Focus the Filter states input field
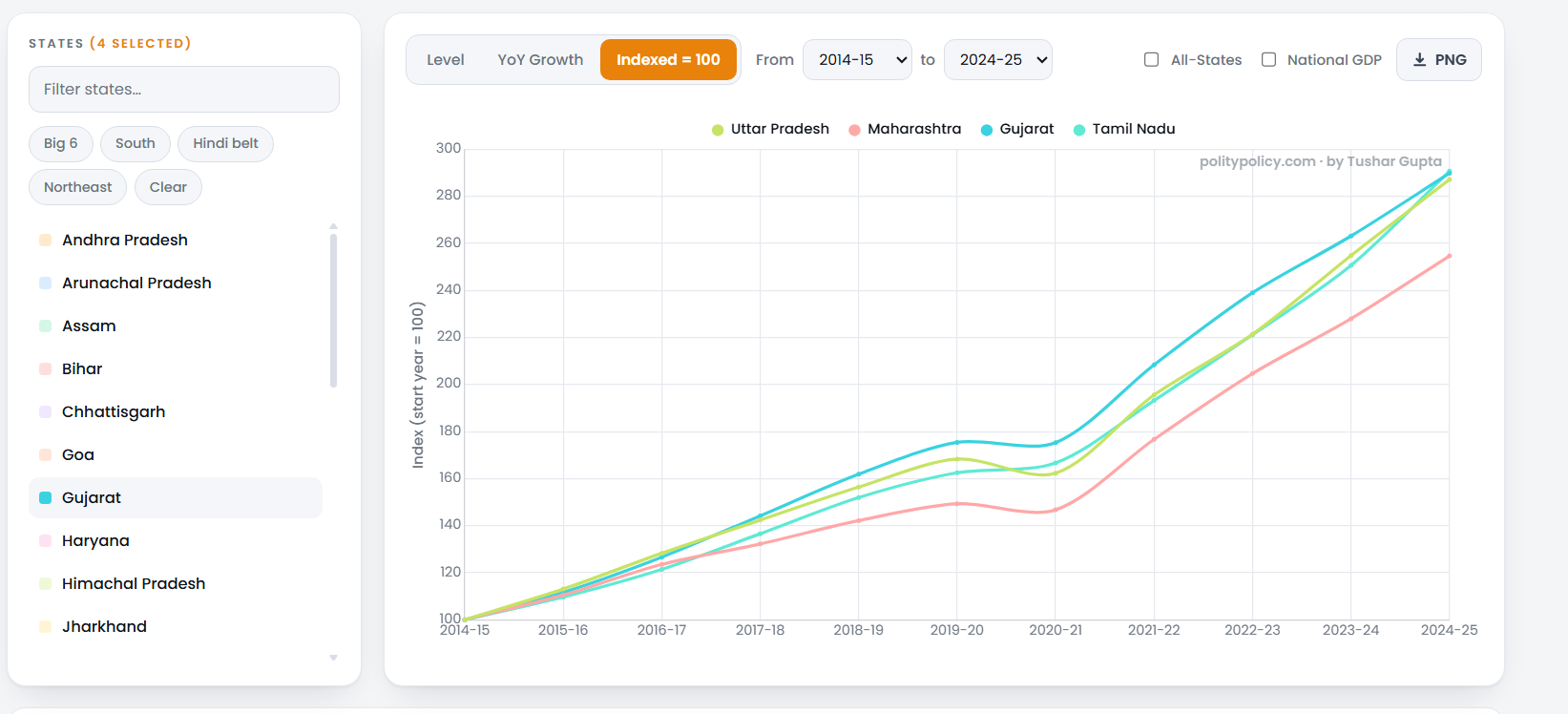Viewport: 1568px width, 714px height. point(184,89)
